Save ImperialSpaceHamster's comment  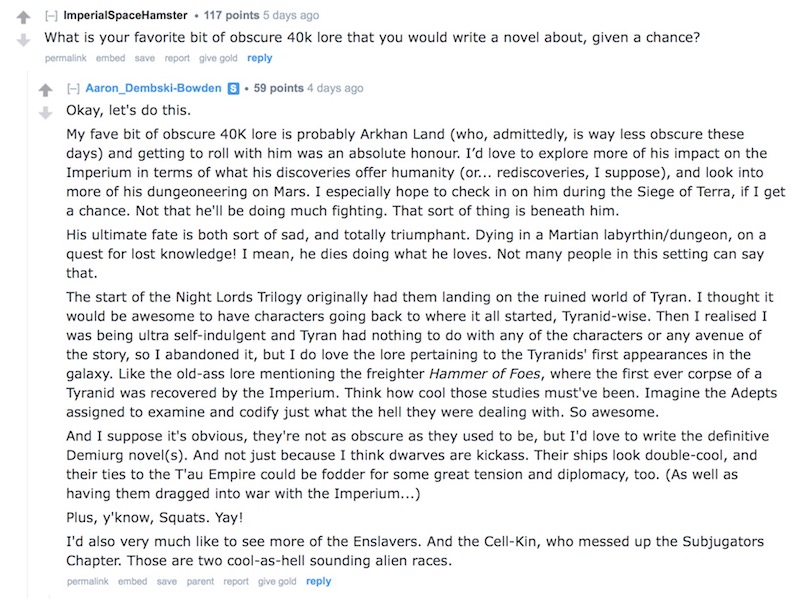coord(144,58)
